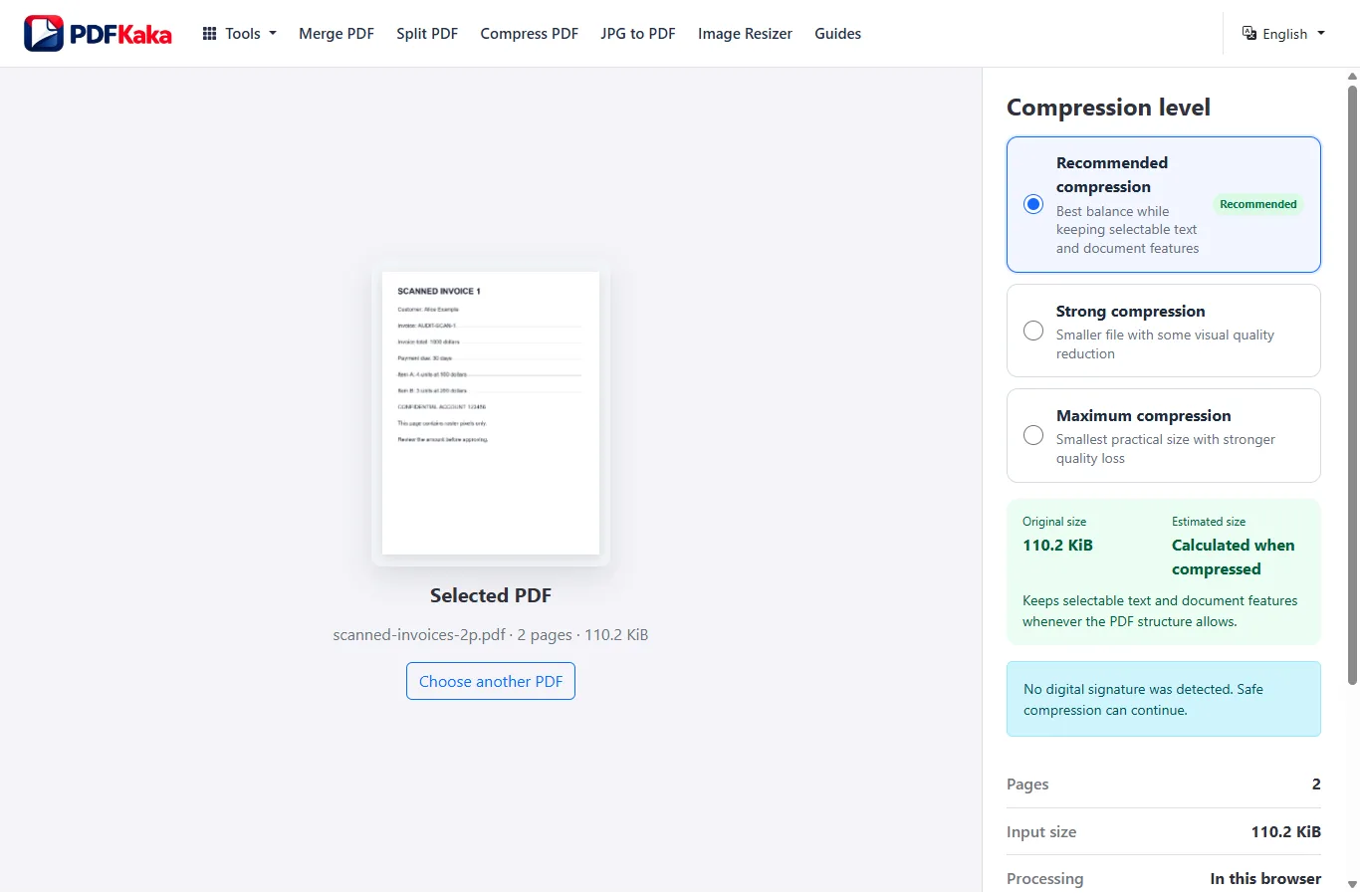
Task: Open the Image Resizer page
Action: 745,34
